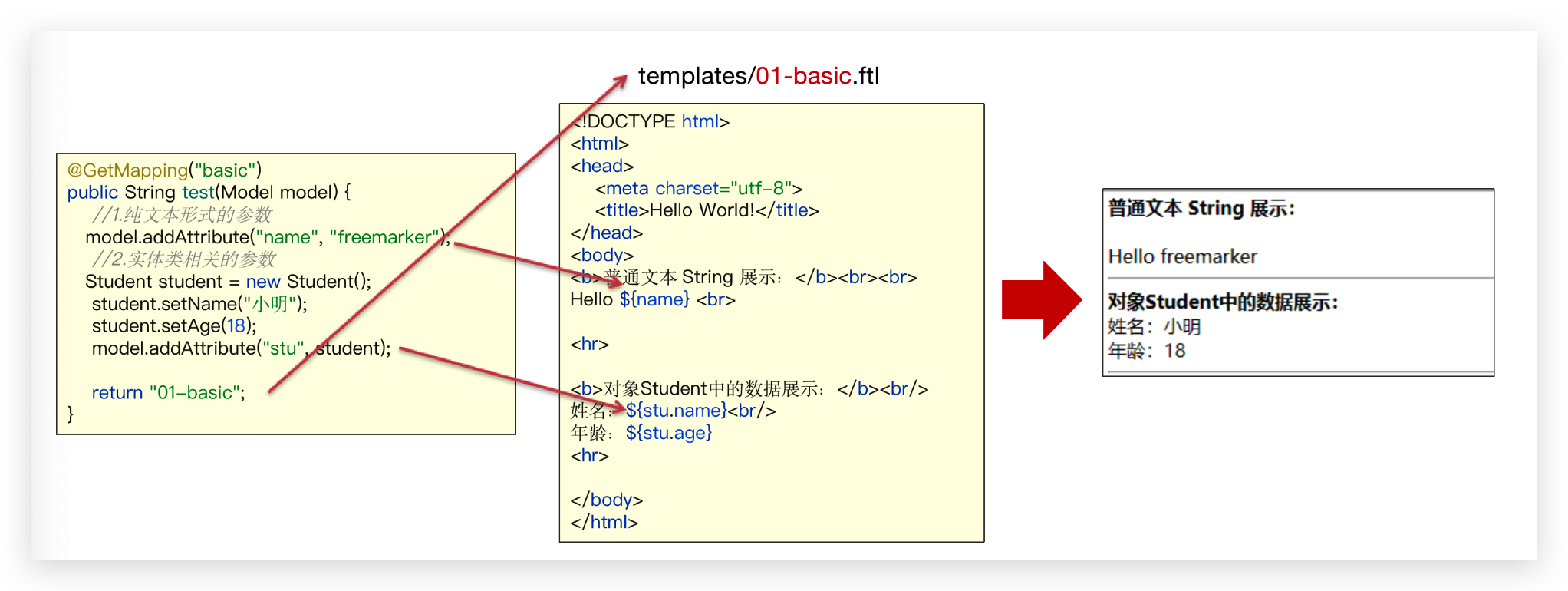Click the opening <body> tag line
The image size is (1568, 591).
tap(601, 255)
